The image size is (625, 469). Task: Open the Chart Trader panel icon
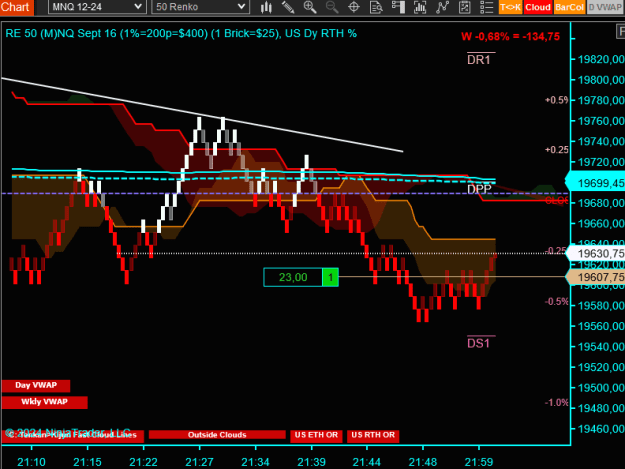(x=398, y=7)
